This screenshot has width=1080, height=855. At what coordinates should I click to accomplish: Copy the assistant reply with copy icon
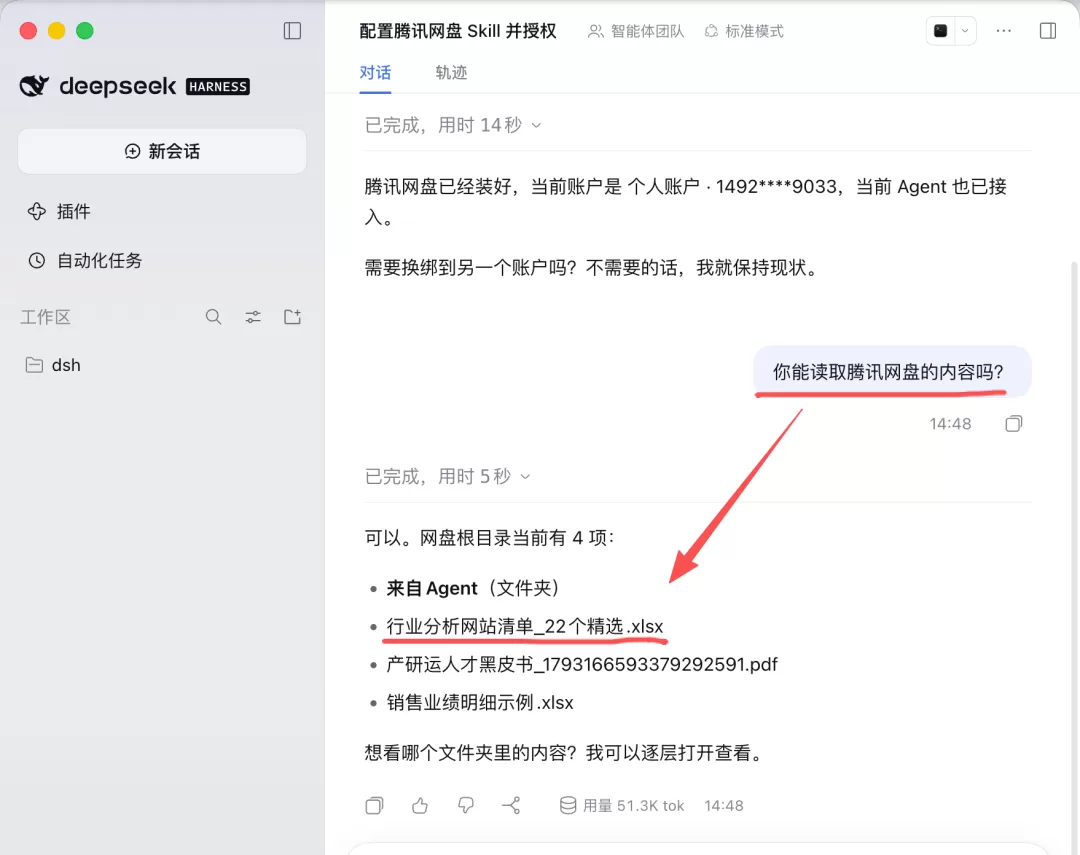click(374, 805)
